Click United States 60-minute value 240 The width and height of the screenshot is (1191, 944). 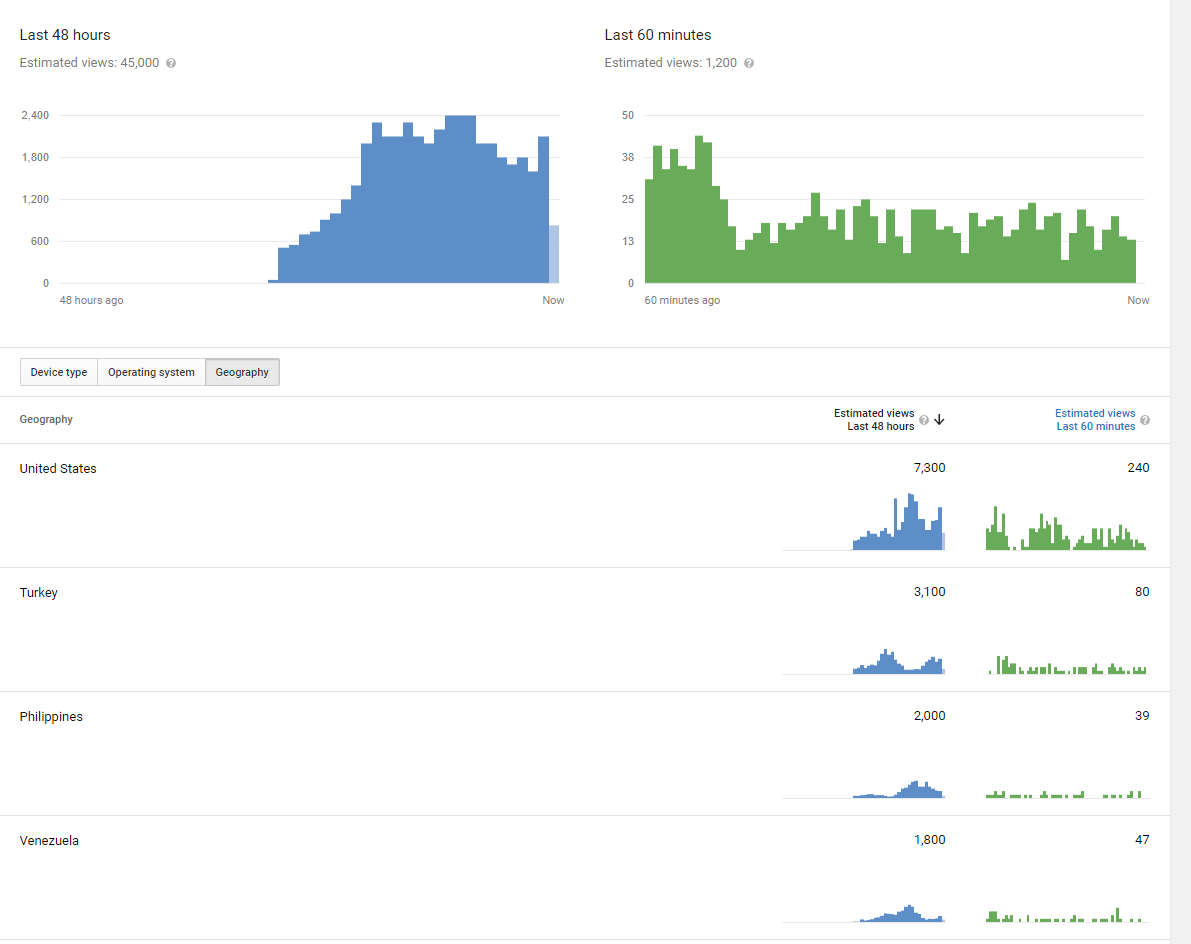click(1138, 468)
